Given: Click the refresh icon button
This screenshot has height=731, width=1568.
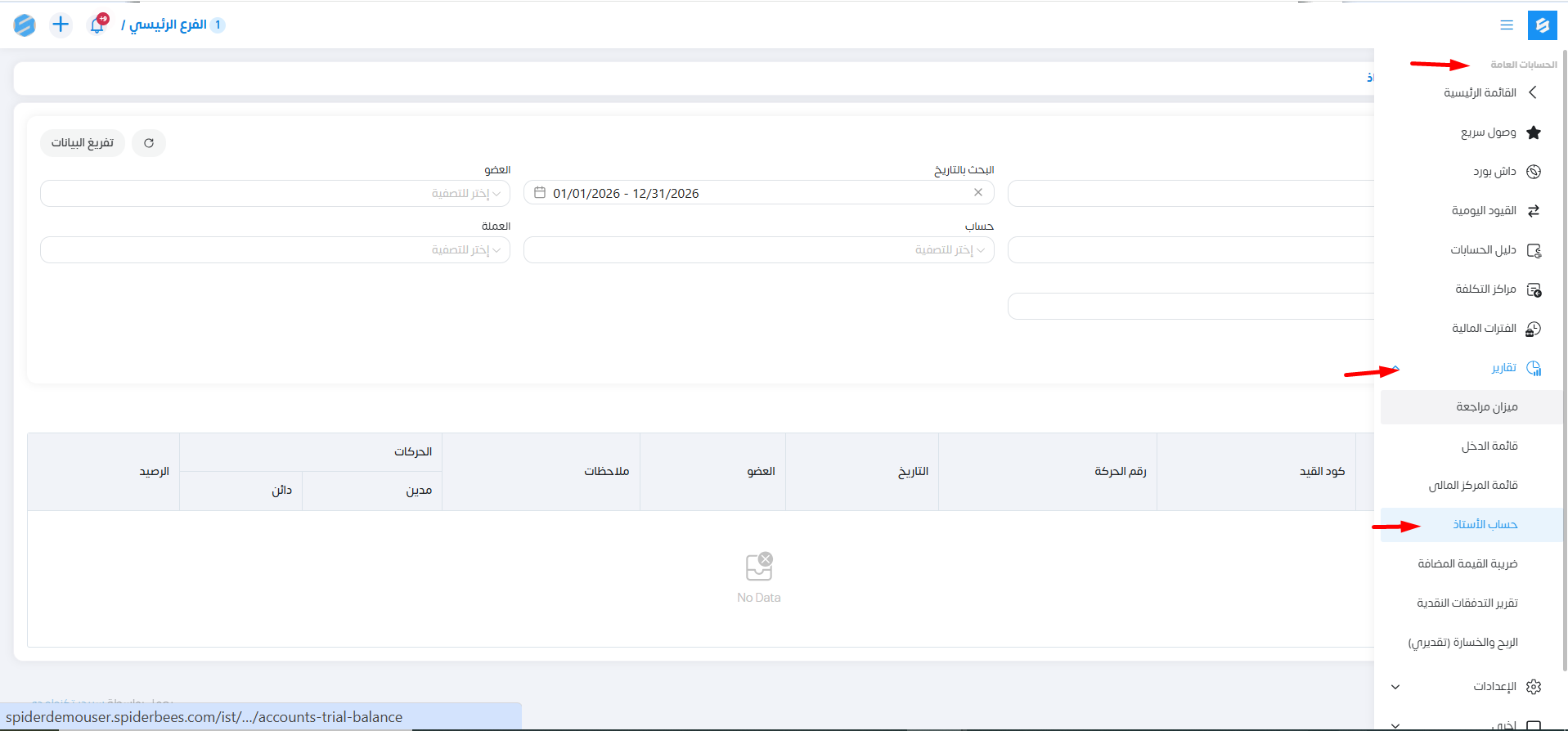Looking at the screenshot, I should (149, 143).
